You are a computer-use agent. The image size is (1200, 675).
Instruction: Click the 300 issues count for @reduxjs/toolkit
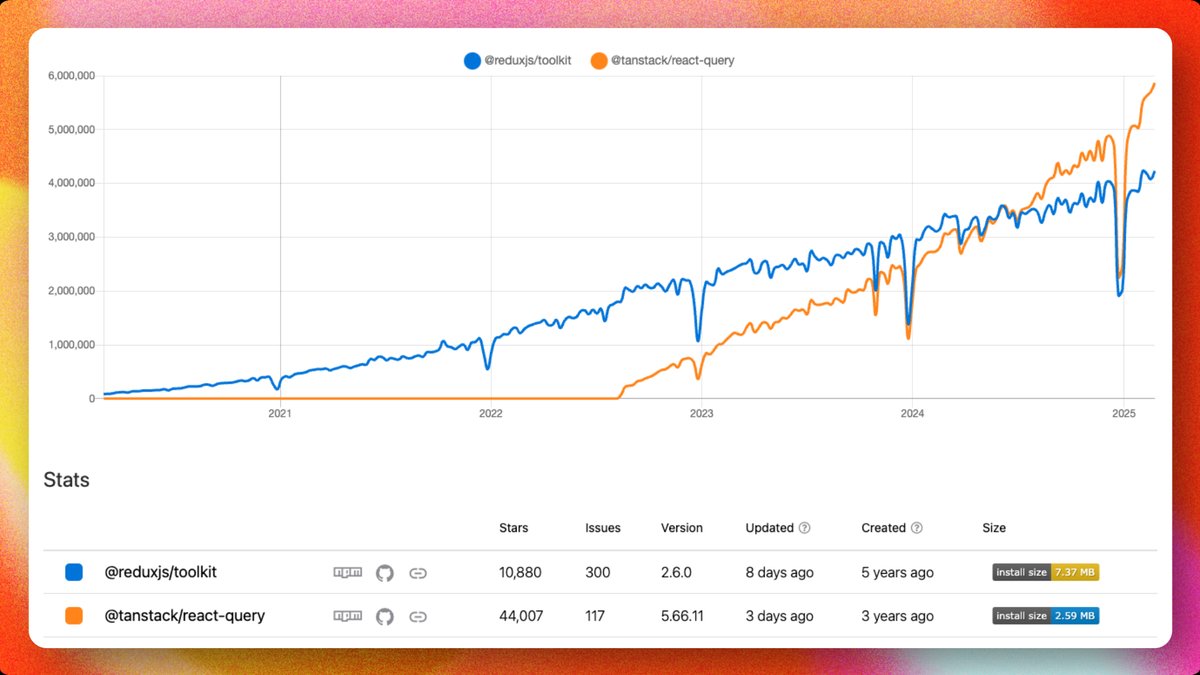tap(597, 572)
